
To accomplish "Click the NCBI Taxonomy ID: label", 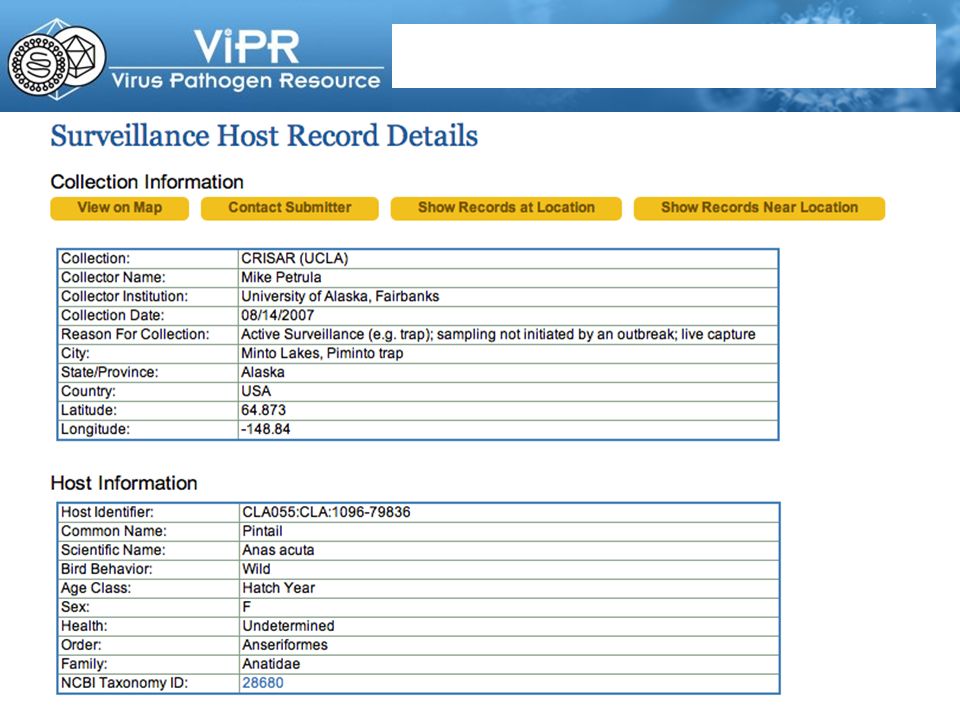I will tap(124, 683).
